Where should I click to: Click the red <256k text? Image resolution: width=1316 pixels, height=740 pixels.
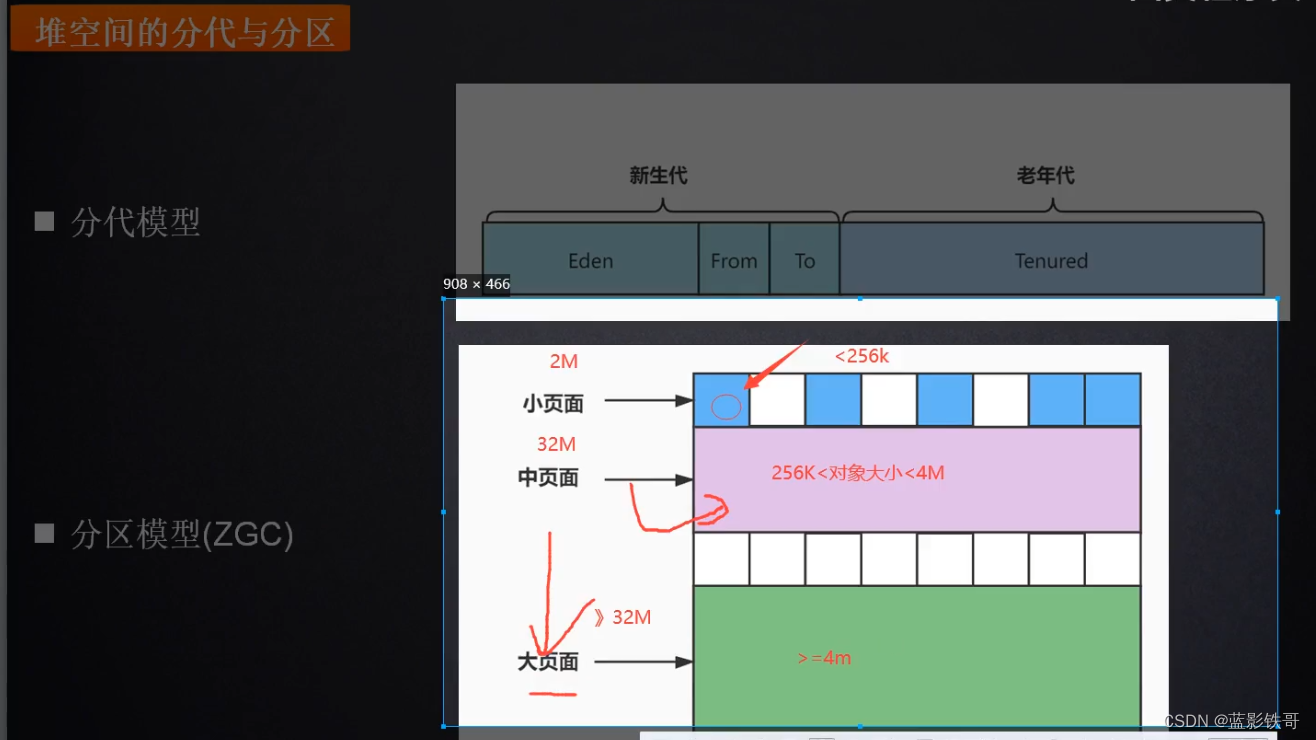(x=862, y=356)
